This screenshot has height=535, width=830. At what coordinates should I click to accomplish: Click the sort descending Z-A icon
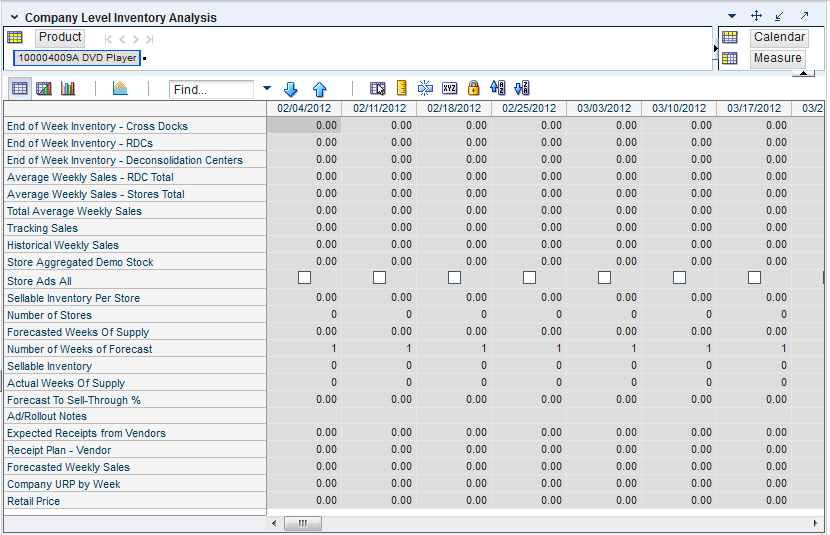pyautogui.click(x=521, y=89)
